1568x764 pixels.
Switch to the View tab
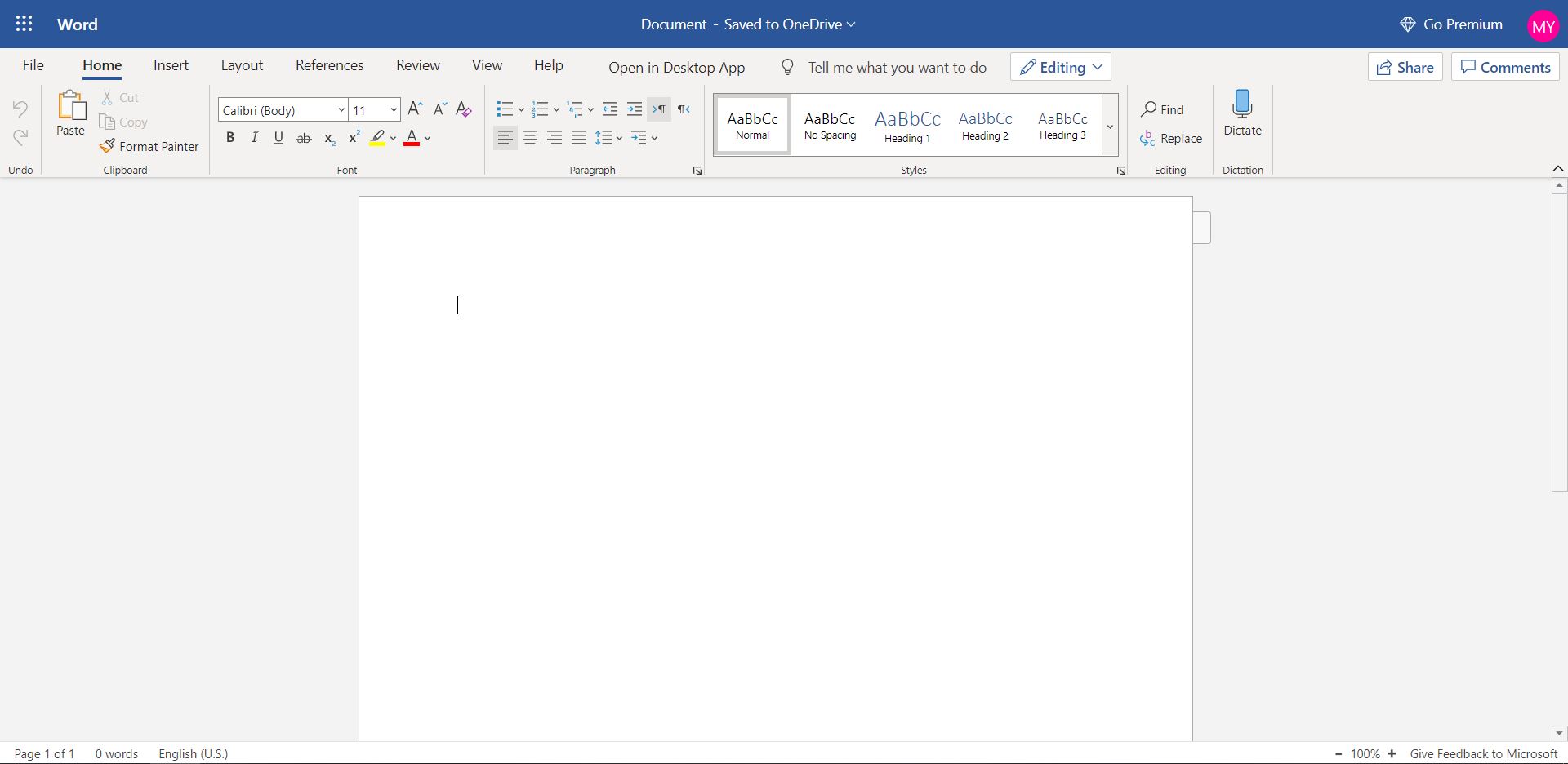(487, 65)
